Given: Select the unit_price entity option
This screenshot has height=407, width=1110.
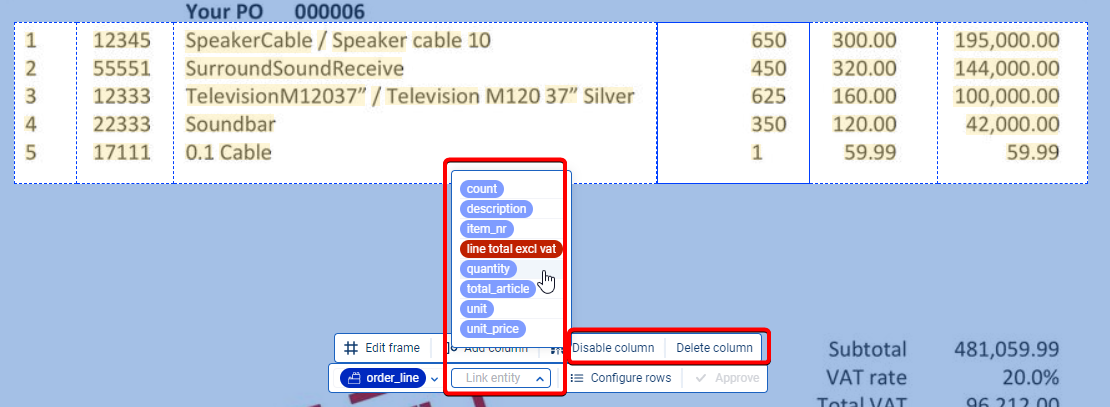Looking at the screenshot, I should 493,329.
